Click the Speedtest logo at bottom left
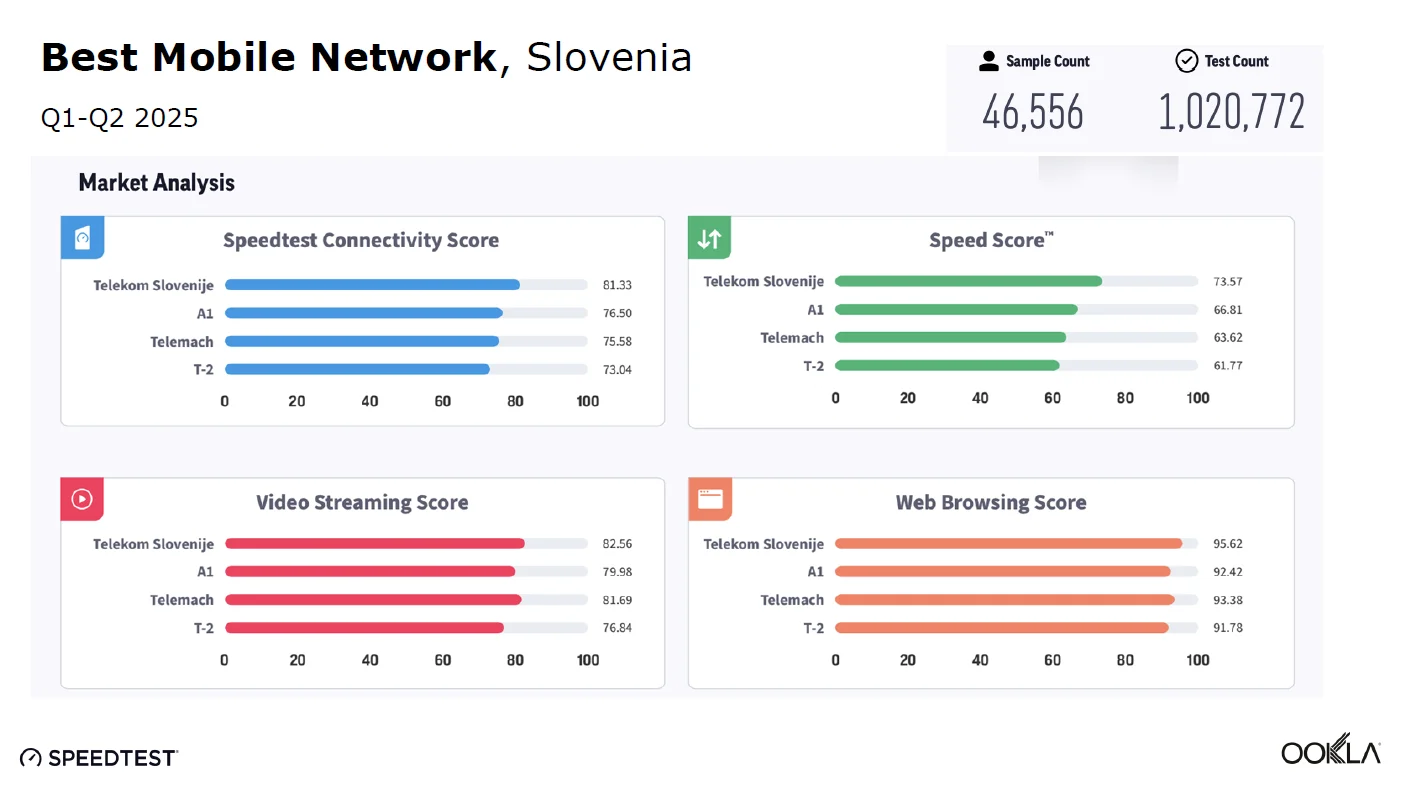 (x=99, y=757)
